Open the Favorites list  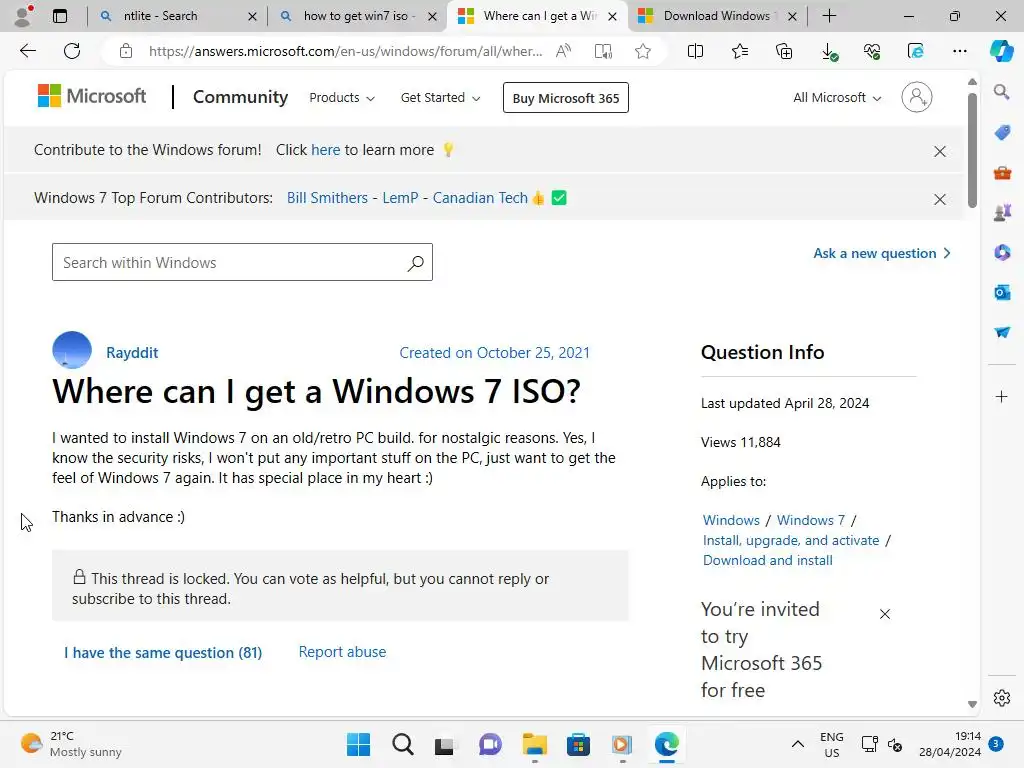[740, 51]
